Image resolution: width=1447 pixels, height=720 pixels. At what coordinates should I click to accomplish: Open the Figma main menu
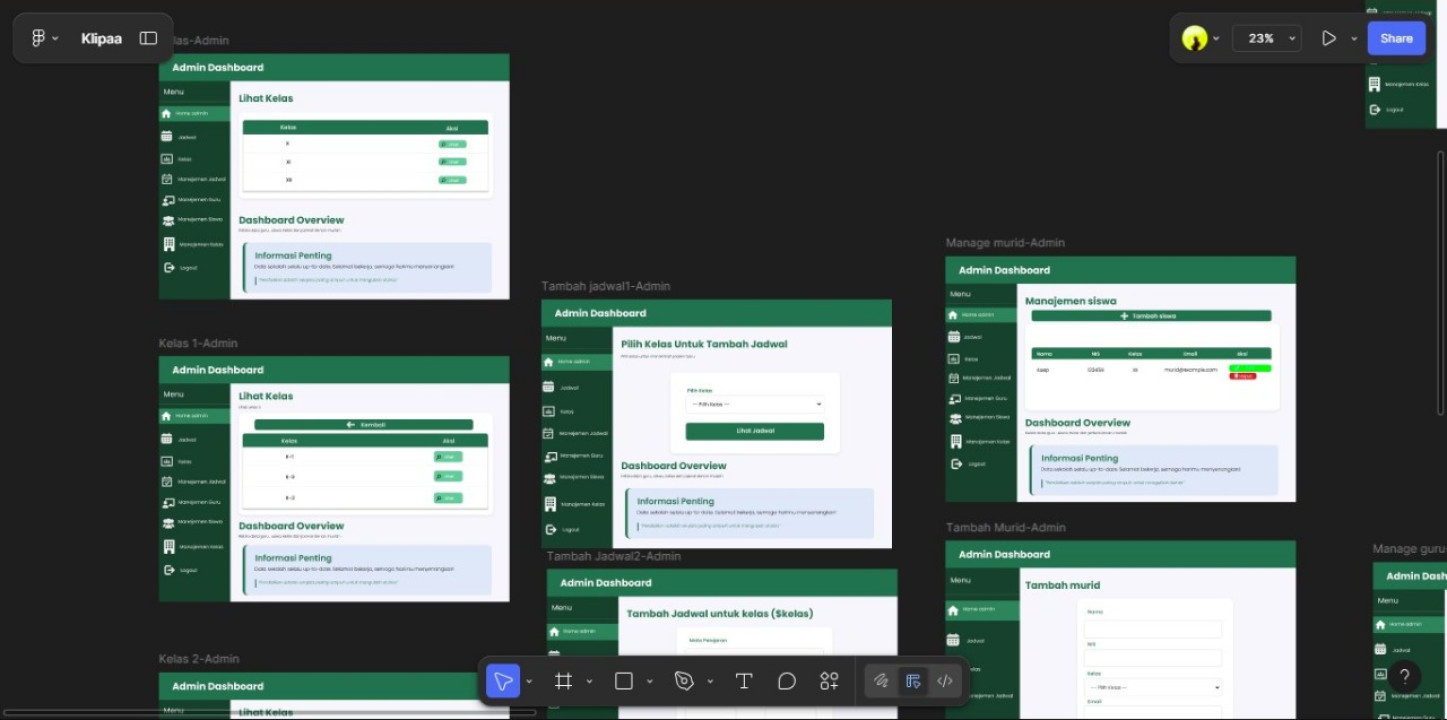43,38
